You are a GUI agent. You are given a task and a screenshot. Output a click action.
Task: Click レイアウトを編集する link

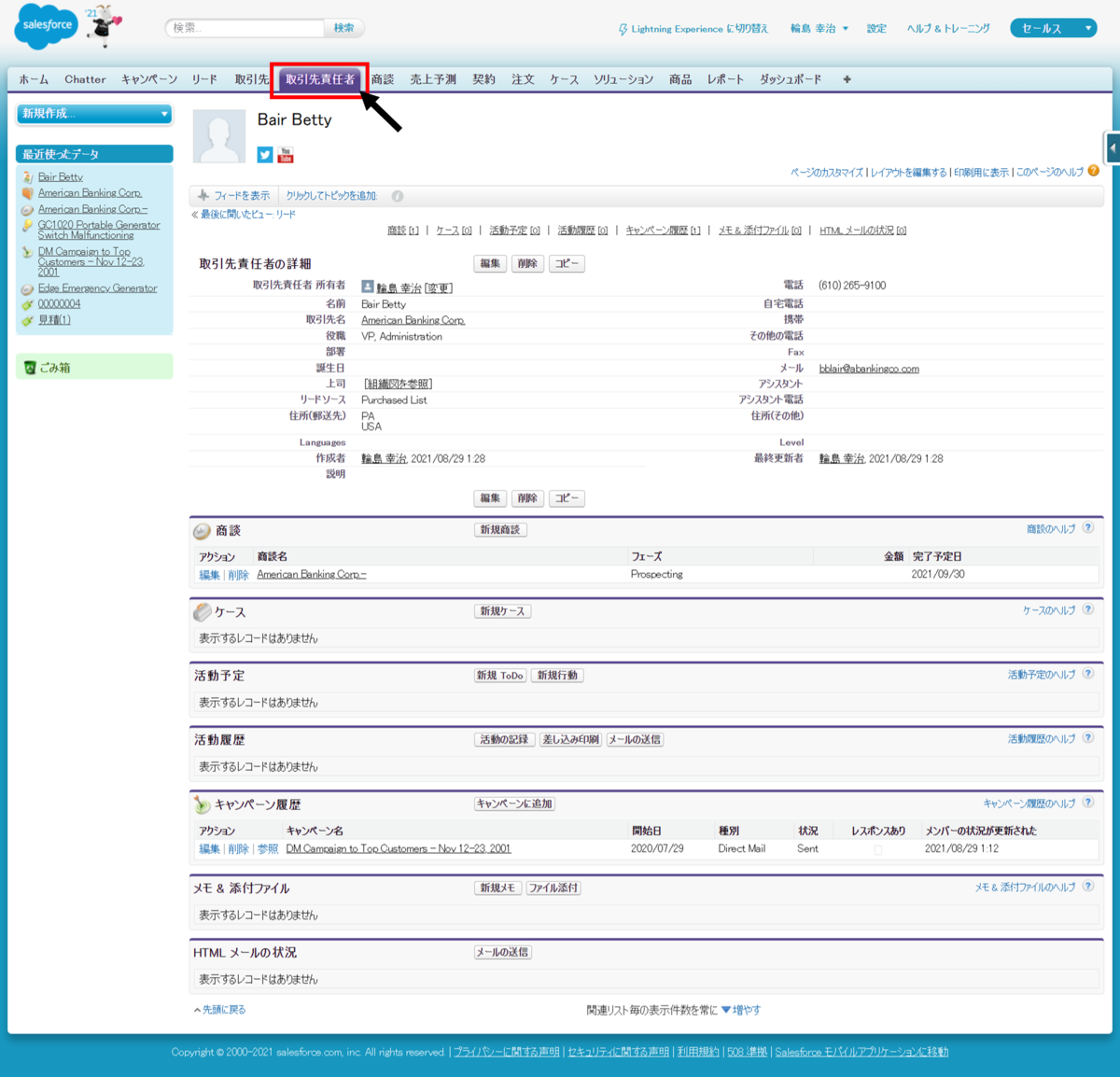pos(909,173)
